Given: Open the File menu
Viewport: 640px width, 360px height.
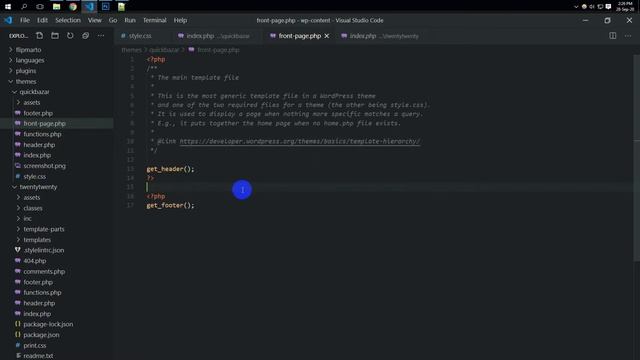Looking at the screenshot, I should [25, 20].
